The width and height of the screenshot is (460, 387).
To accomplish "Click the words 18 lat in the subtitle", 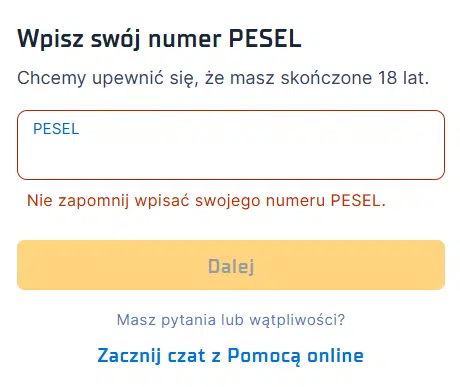I will 403,78.
